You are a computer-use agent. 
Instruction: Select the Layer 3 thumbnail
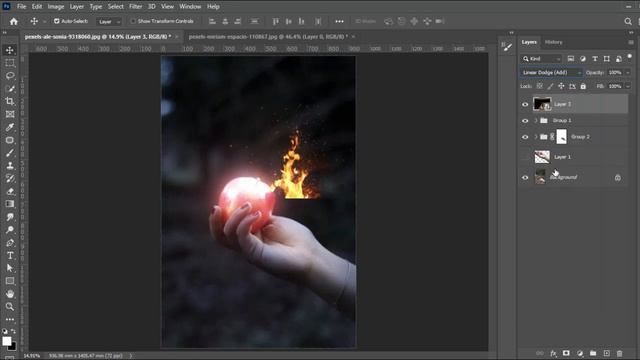(542, 104)
